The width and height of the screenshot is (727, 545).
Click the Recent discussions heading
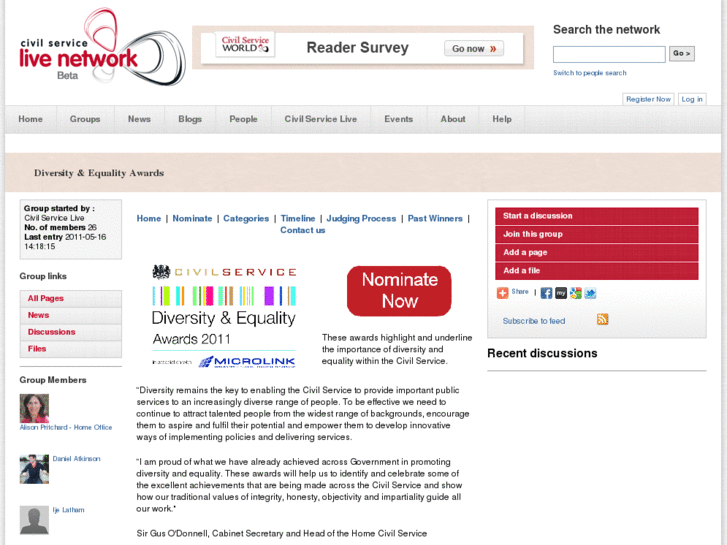542,353
